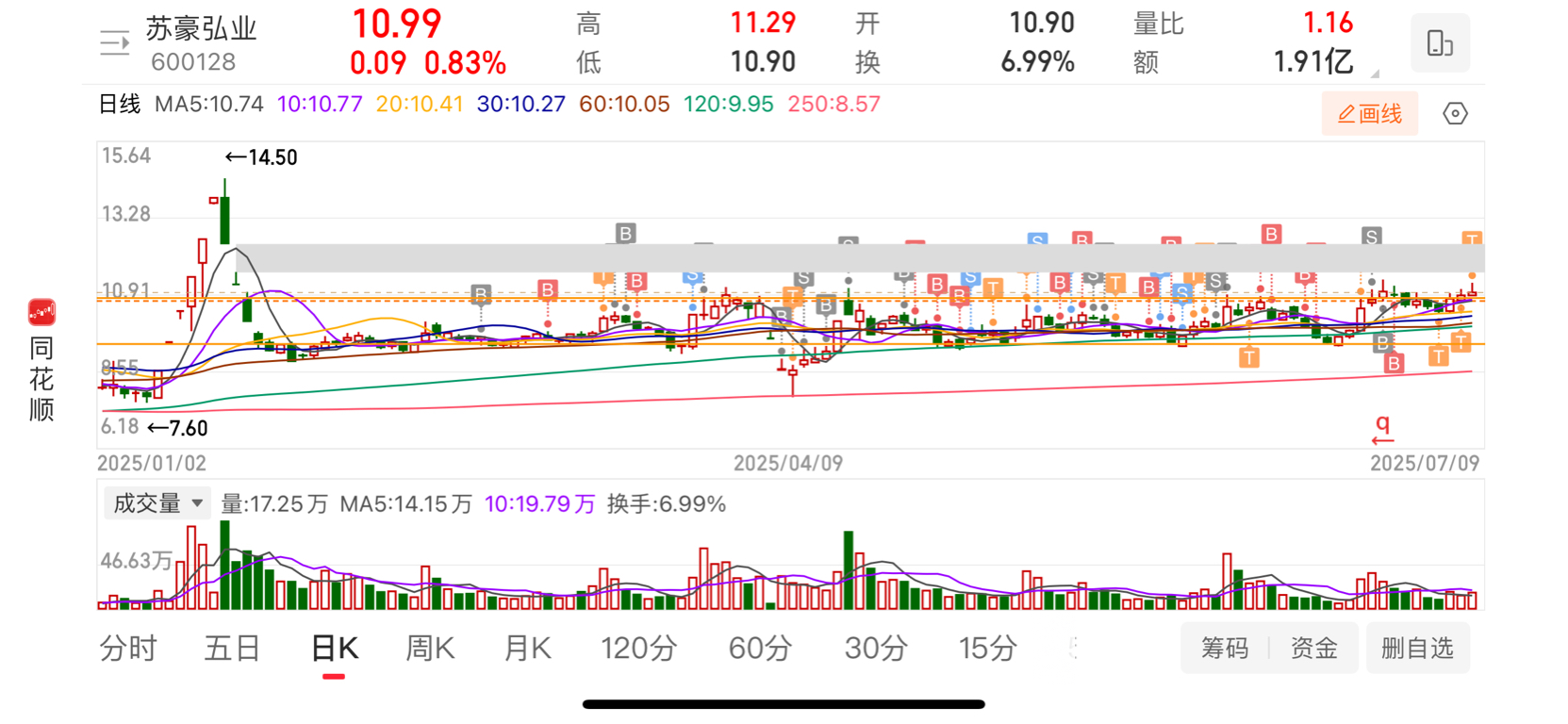Tap the 2025/01/02 start date label
Screen dimensions: 1568x724
pos(152,464)
